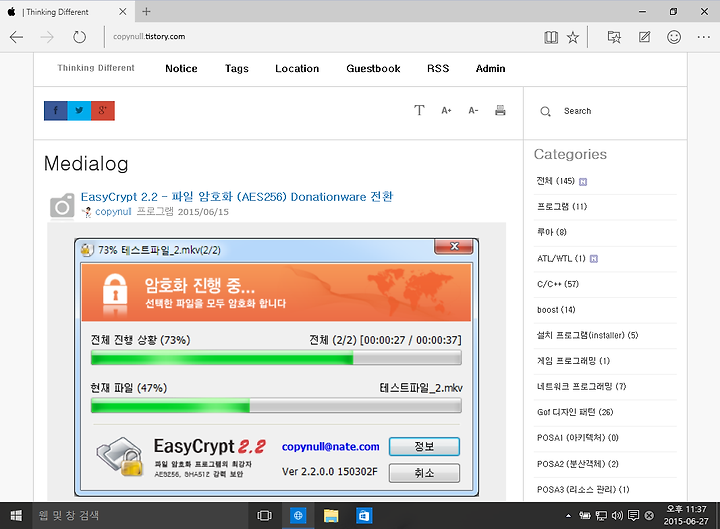Click the browser forward arrow
Viewport: 720px width, 529px height.
47,37
